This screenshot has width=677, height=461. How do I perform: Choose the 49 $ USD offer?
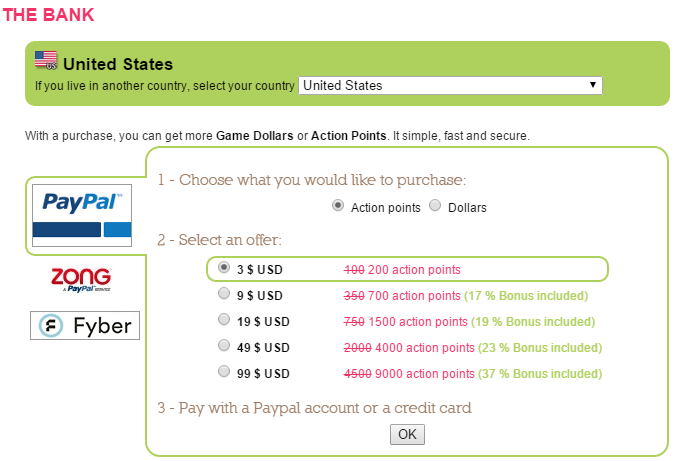(224, 346)
